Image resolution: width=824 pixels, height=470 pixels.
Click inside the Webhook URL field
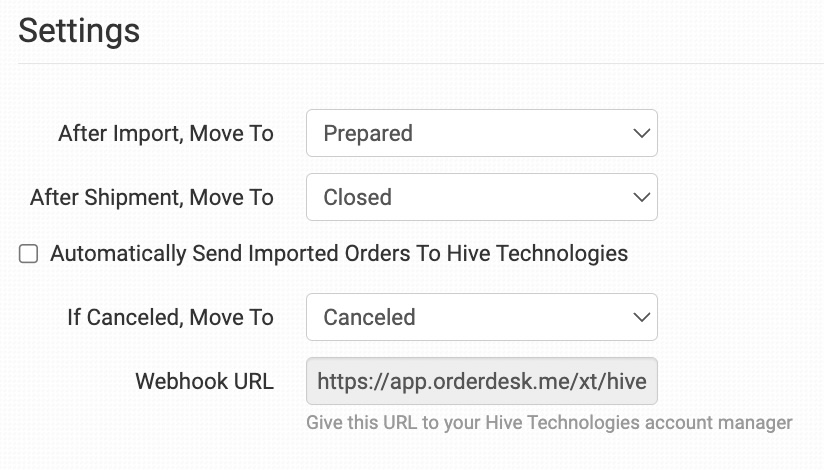point(481,381)
